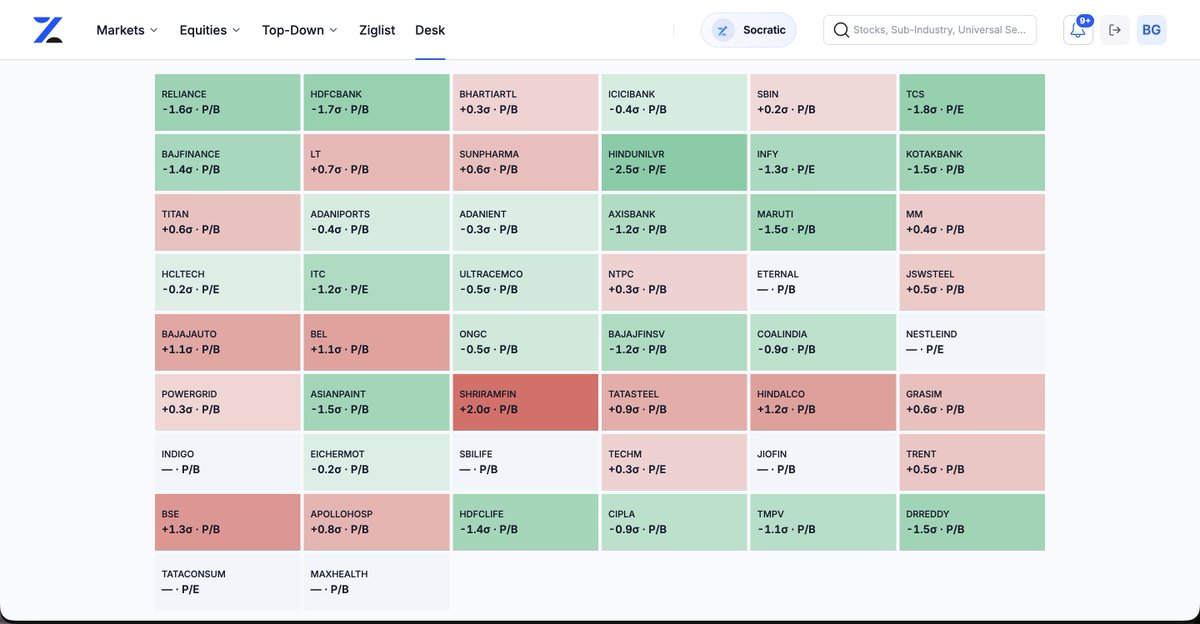Click the LT tile

click(376, 162)
